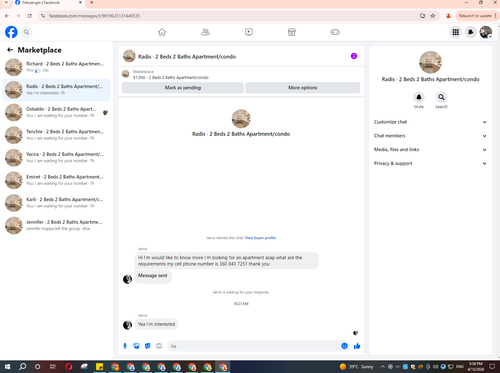Choose a sticker from the sticker icon
The height and width of the screenshot is (373, 500).
pyautogui.click(x=148, y=346)
